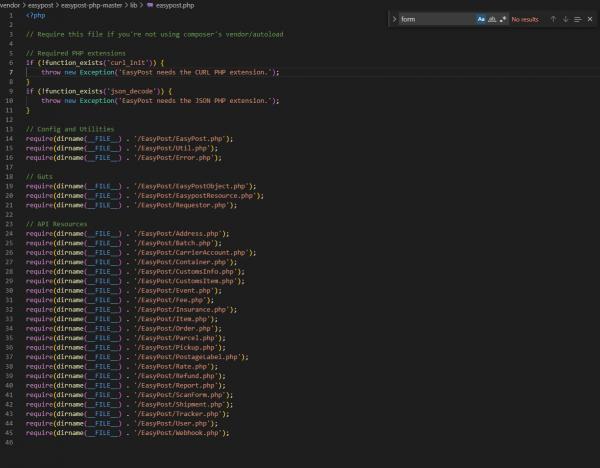Click '/EasyPost/Tracker.php' string
Viewport: 600px width, 468px height.
178,414
